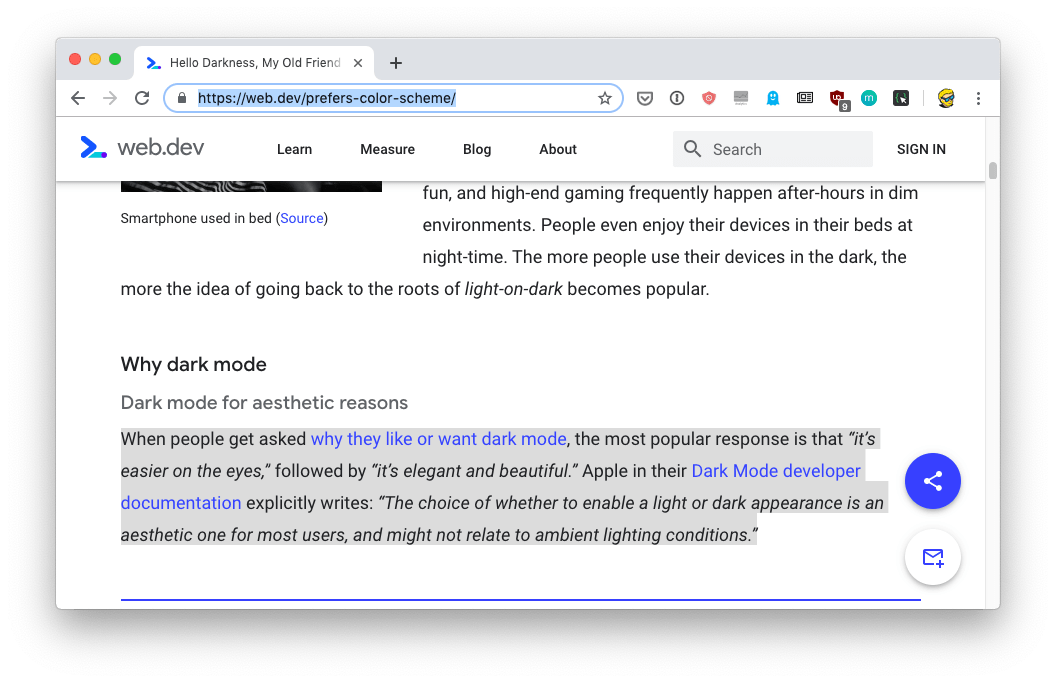This screenshot has width=1056, height=683.
Task: Open the Pocket extension
Action: tap(645, 98)
